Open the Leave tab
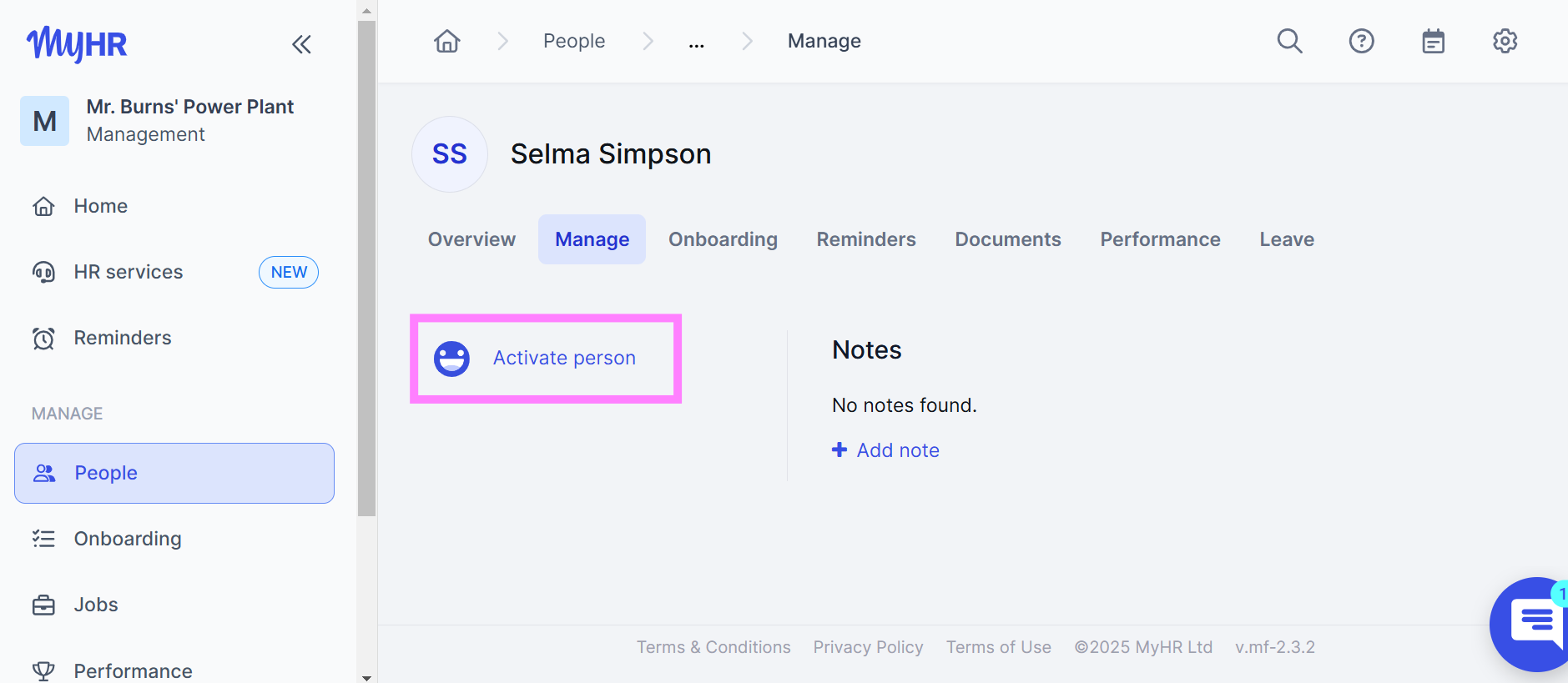The width and height of the screenshot is (1568, 683). (1286, 239)
